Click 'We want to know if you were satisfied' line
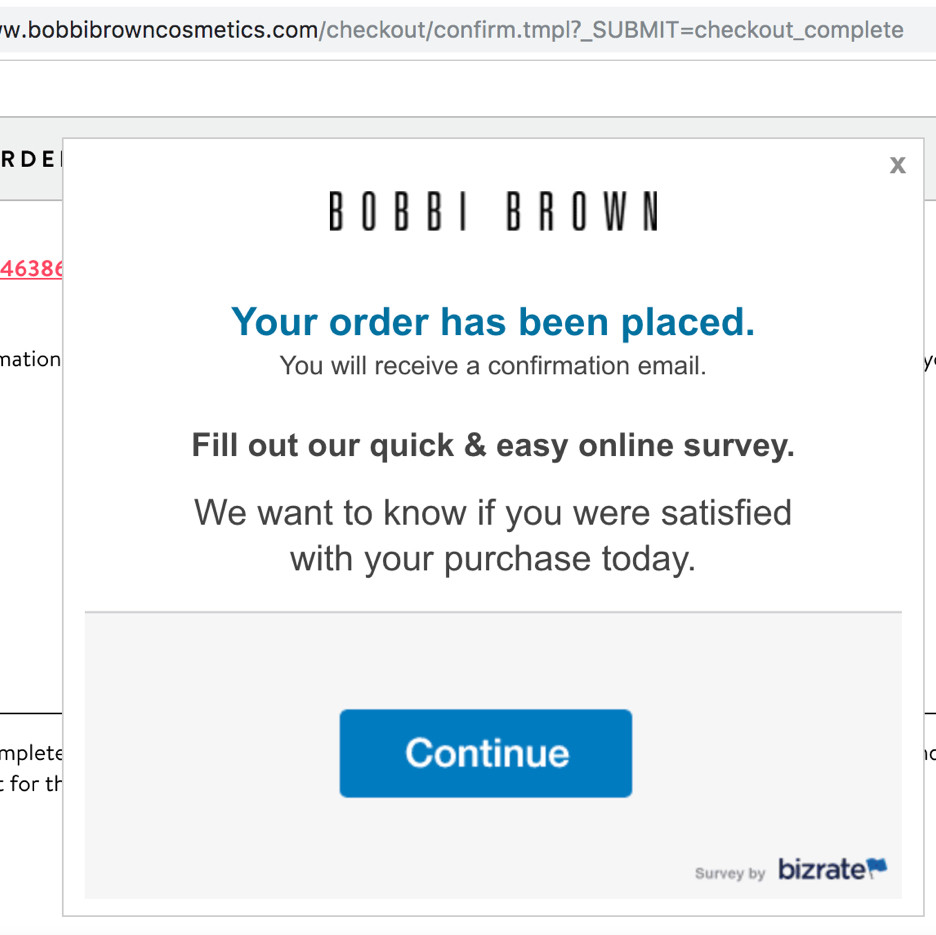The height and width of the screenshot is (935, 936). tap(493, 513)
